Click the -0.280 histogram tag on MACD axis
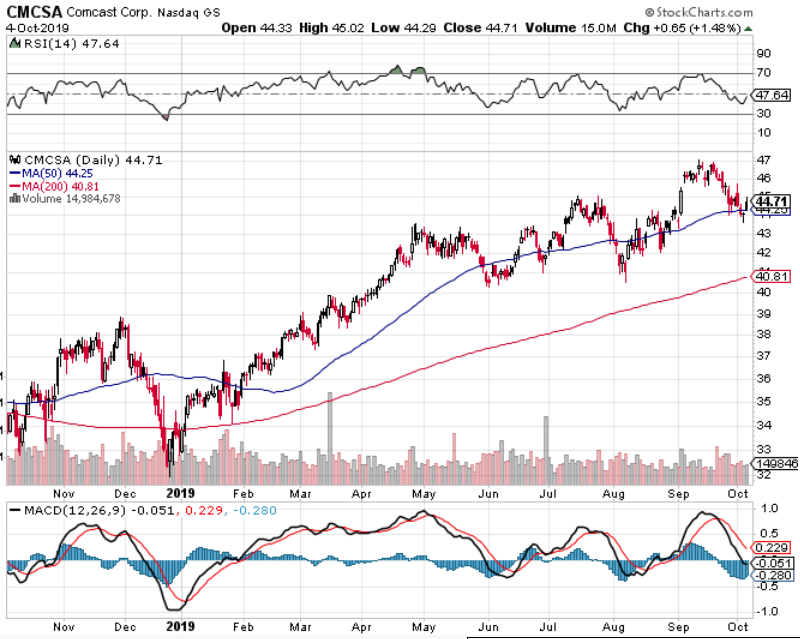The width and height of the screenshot is (800, 639). click(x=773, y=575)
